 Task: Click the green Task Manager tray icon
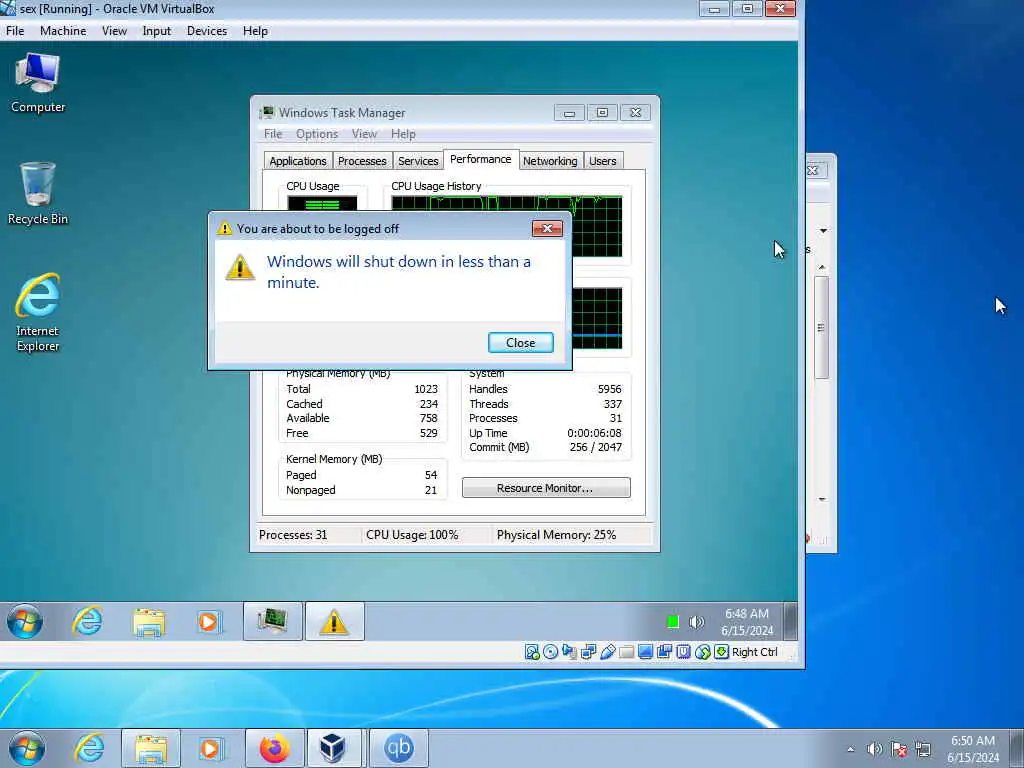pyautogui.click(x=673, y=622)
